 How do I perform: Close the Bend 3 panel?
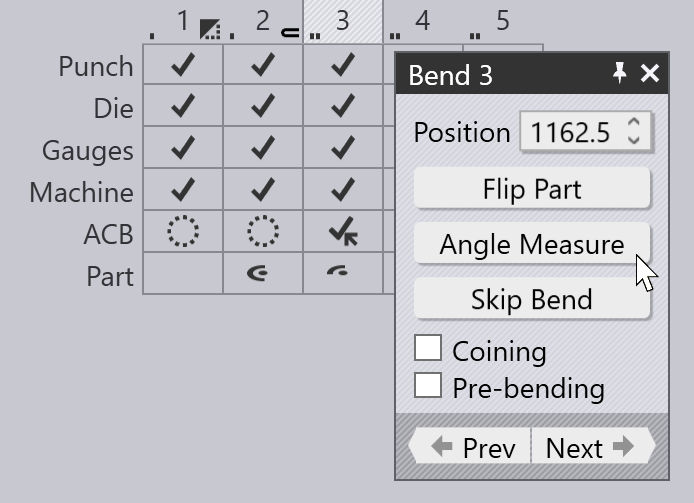(650, 73)
